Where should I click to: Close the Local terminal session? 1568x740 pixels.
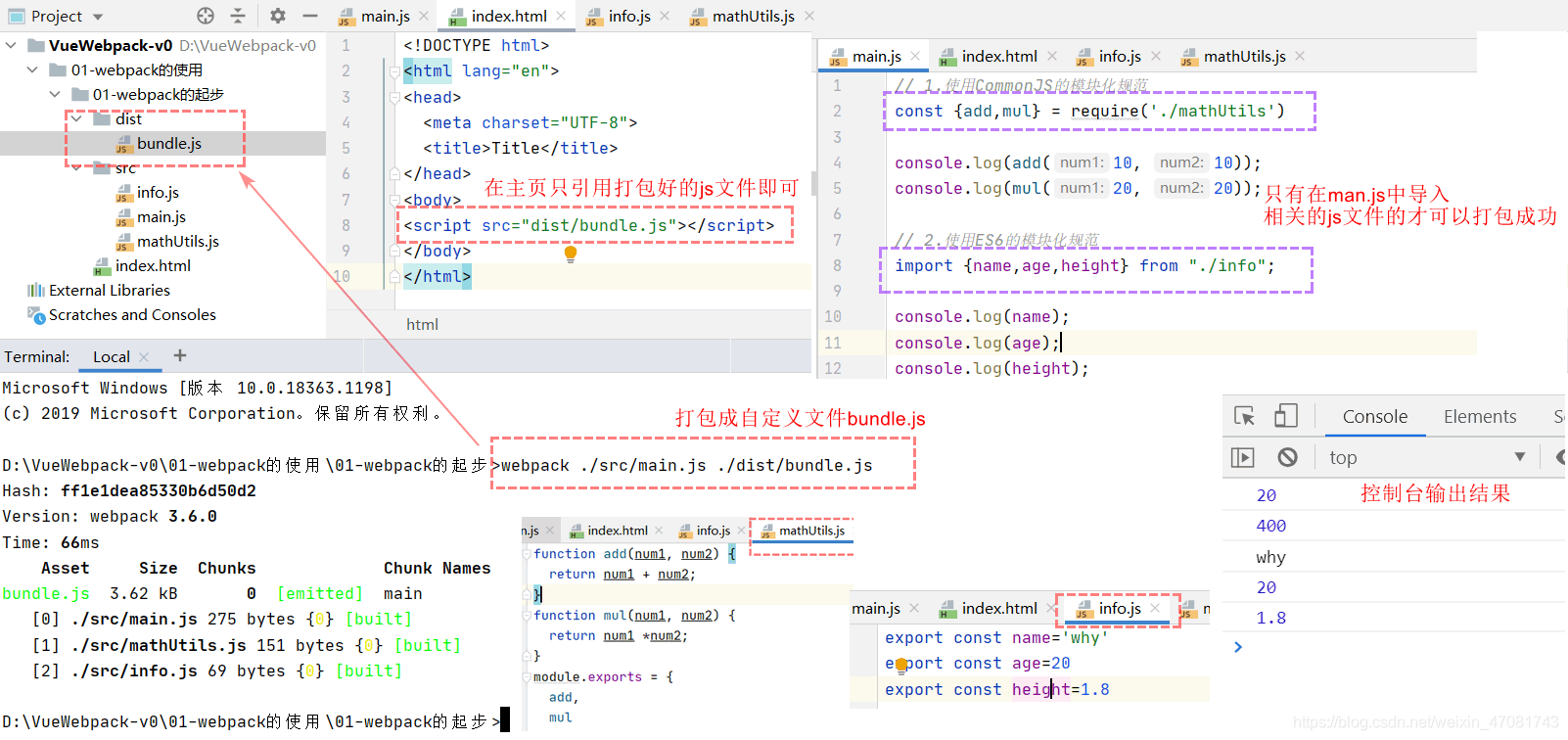coord(144,356)
